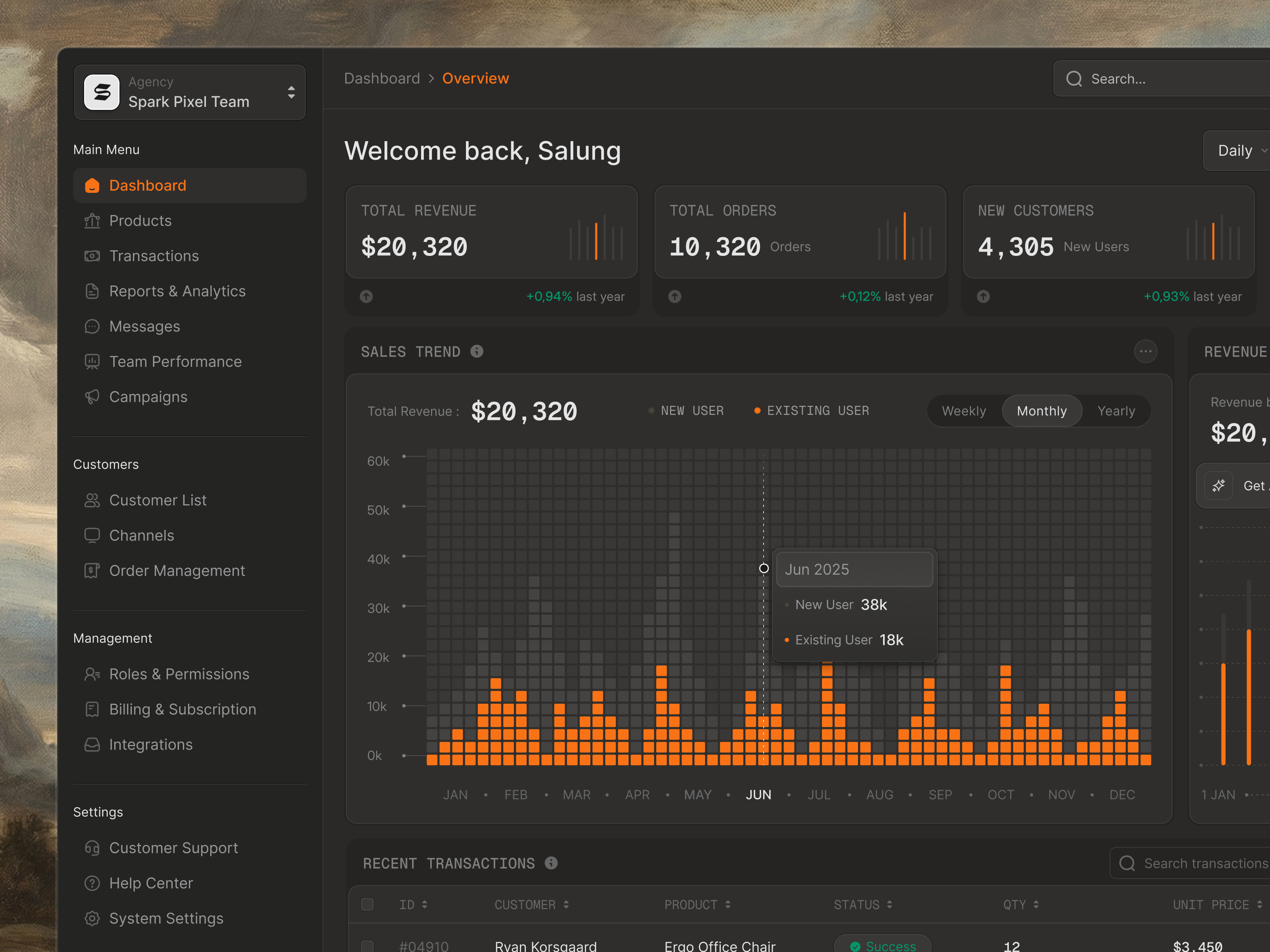The width and height of the screenshot is (1270, 952).
Task: Click the Recent Transactions info icon
Action: pyautogui.click(x=552, y=863)
